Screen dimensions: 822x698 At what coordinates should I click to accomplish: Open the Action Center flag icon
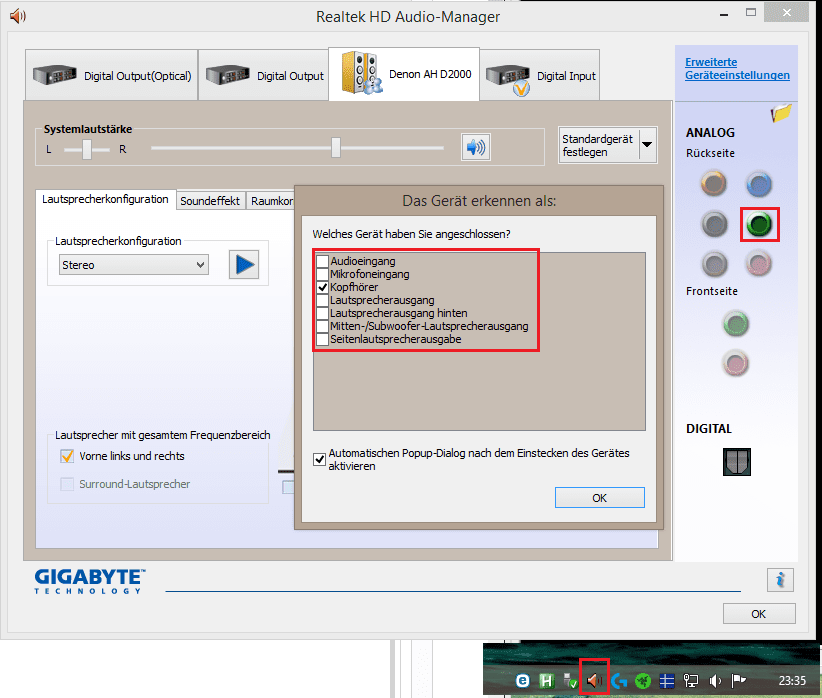[x=739, y=681]
